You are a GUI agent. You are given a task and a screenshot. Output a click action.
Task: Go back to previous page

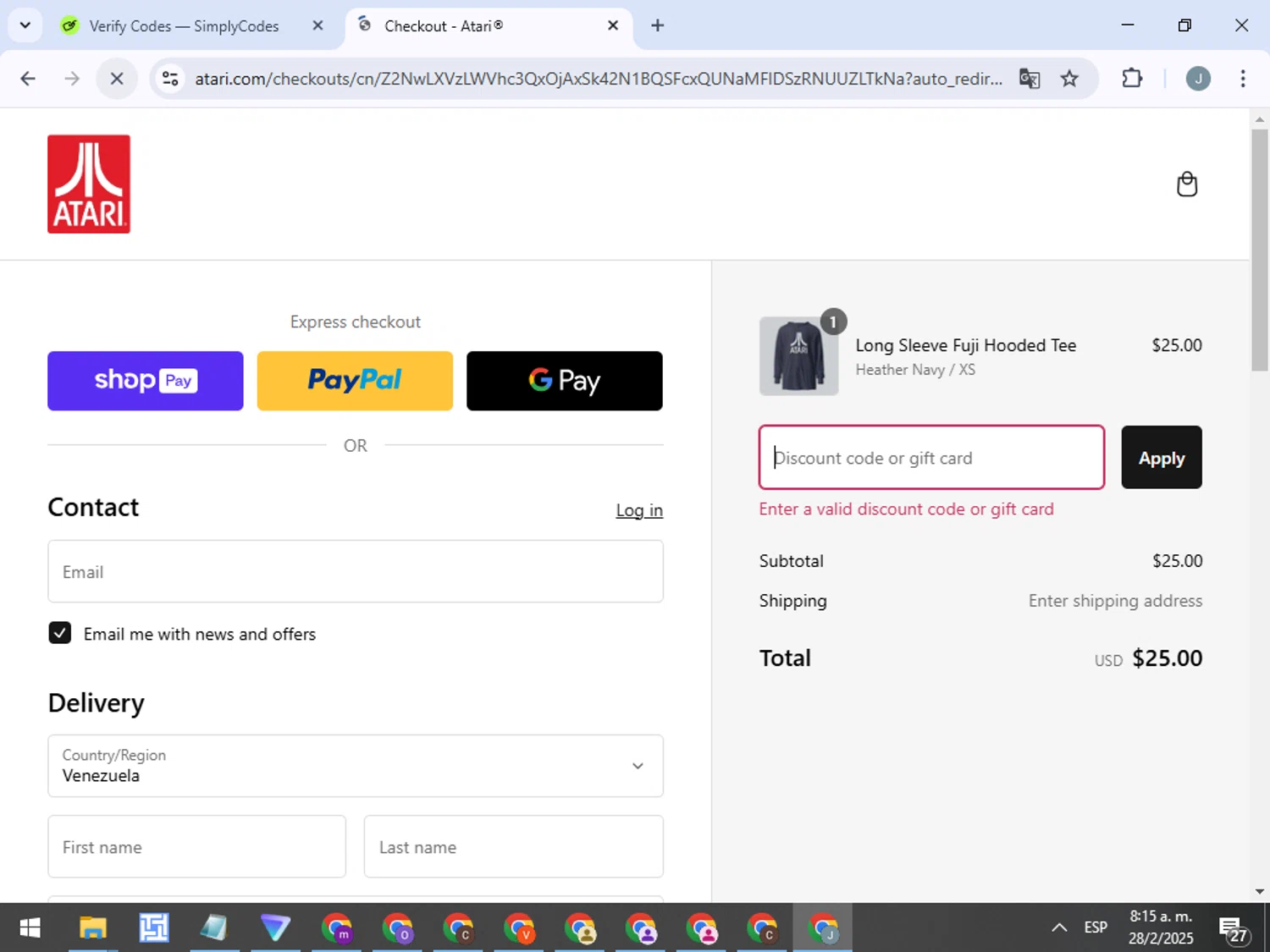(x=28, y=79)
